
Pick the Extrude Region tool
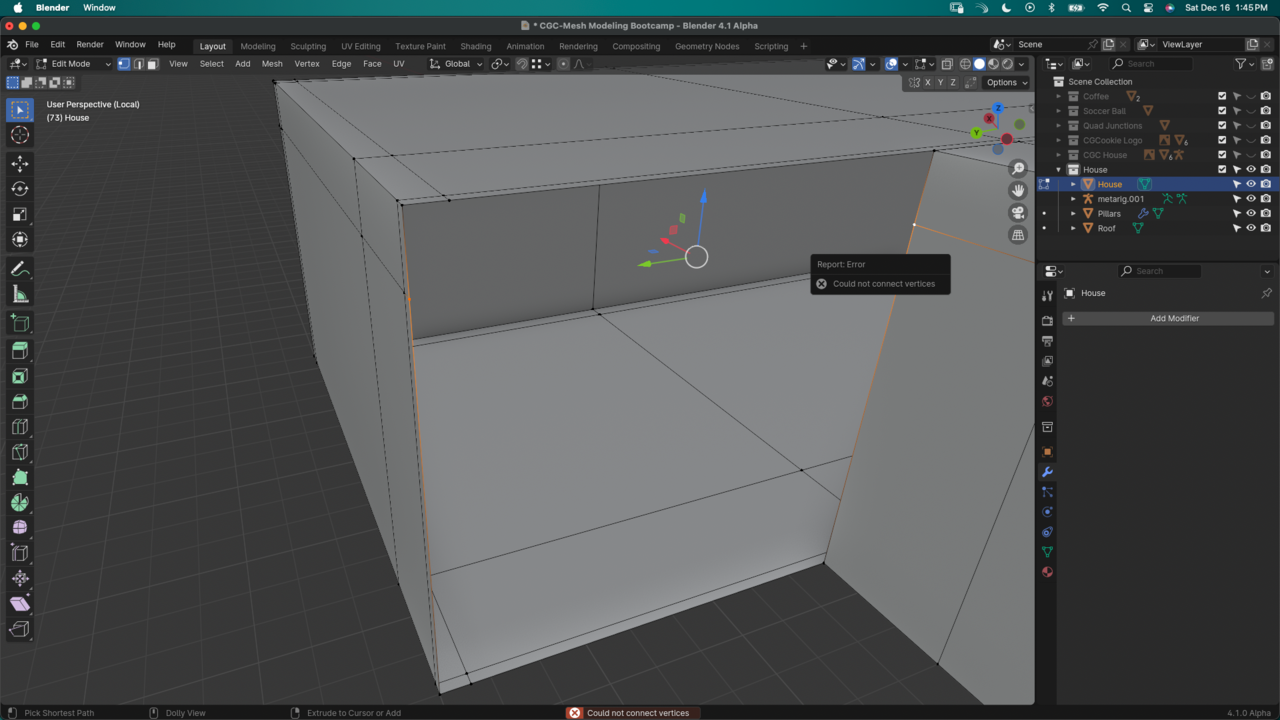(x=19, y=351)
